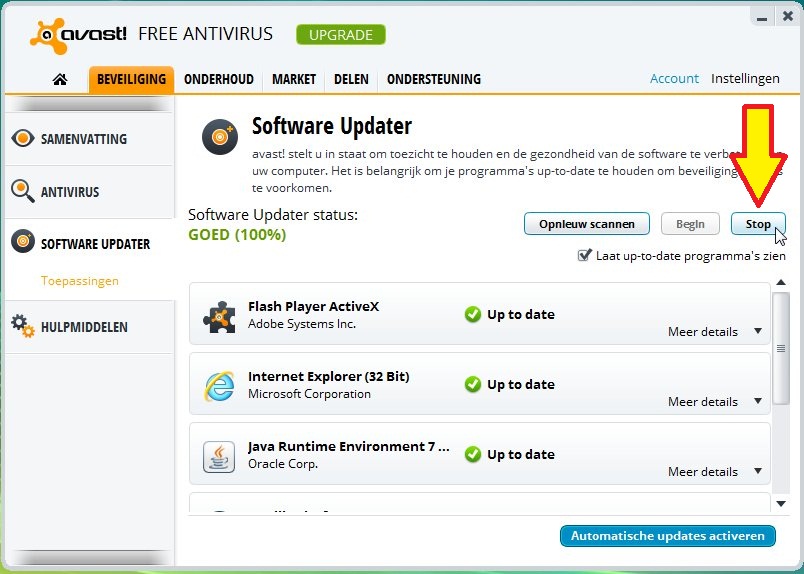Click the Internet Explorer icon
Screen dimensions: 804x574
click(219, 384)
